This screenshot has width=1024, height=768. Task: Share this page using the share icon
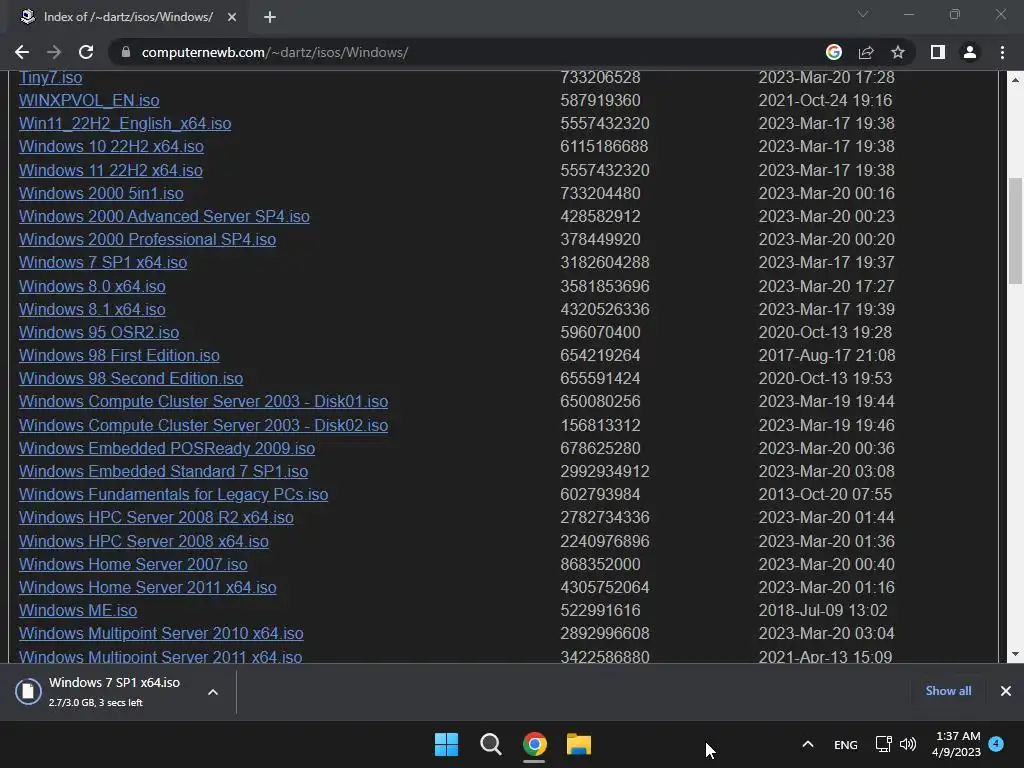866,52
